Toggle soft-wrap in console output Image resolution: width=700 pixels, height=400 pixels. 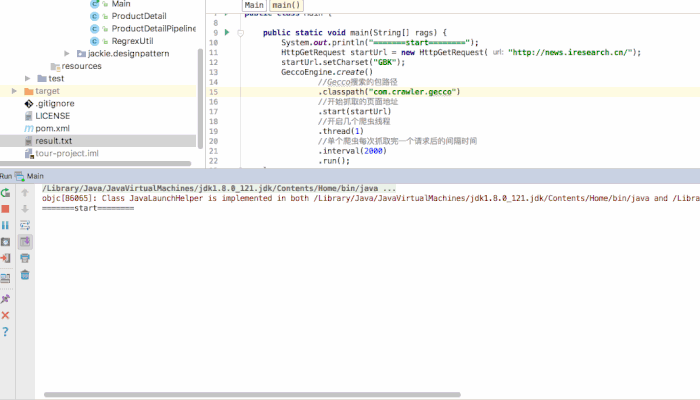click(x=25, y=225)
